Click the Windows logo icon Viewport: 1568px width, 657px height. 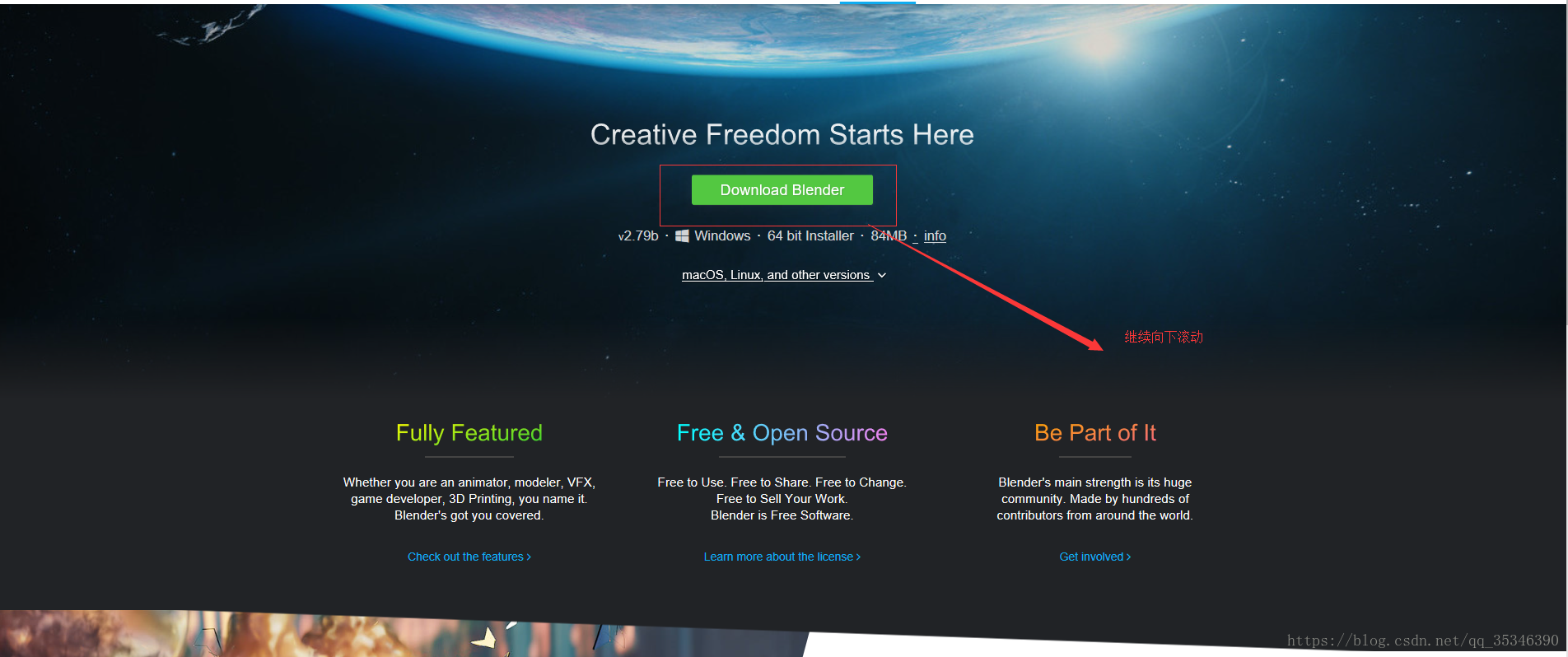click(x=682, y=236)
